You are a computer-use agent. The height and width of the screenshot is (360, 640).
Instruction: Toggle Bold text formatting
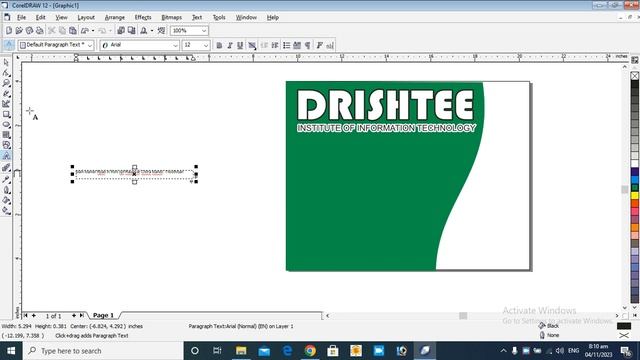(x=219, y=45)
